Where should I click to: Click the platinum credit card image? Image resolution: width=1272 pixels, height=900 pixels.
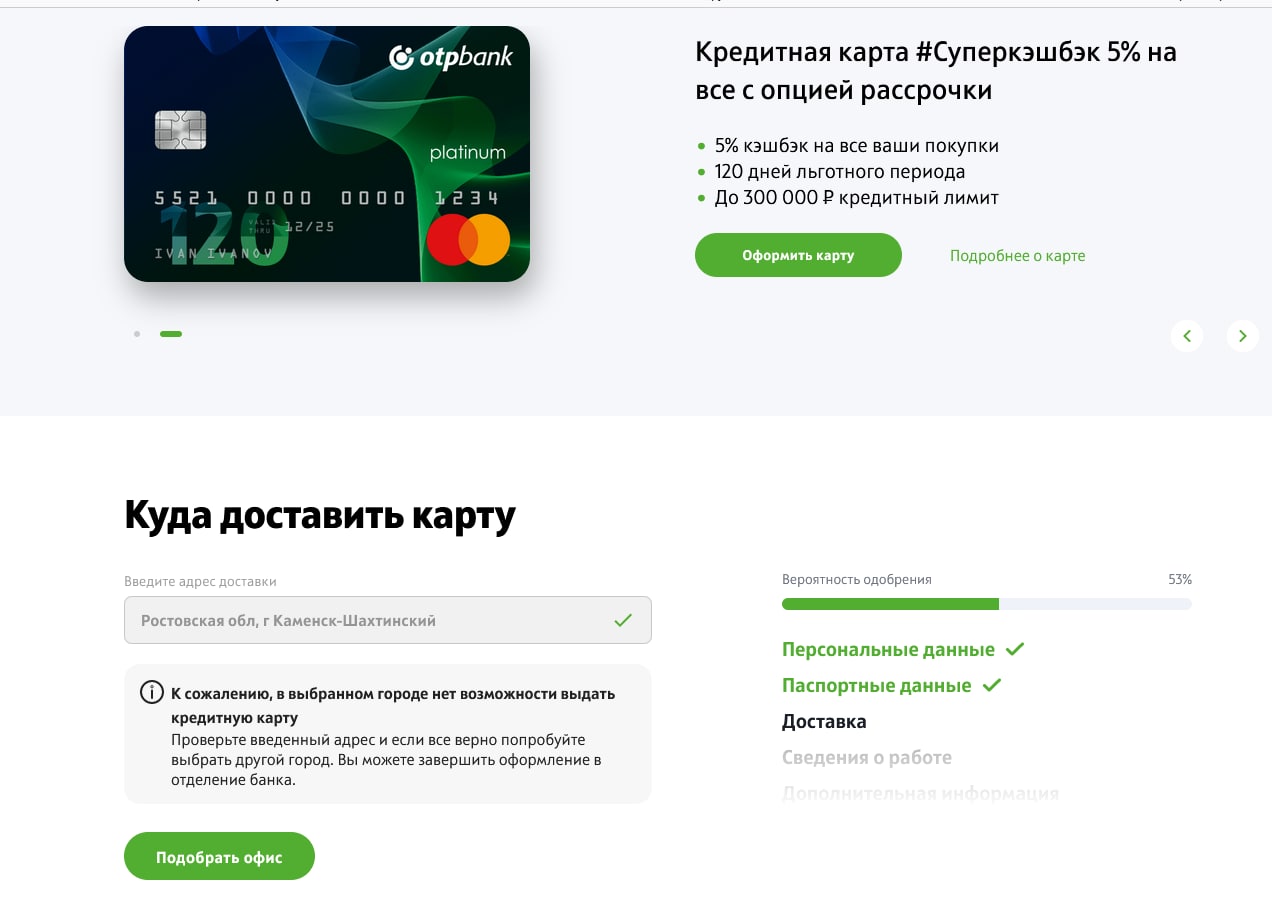pyautogui.click(x=327, y=154)
